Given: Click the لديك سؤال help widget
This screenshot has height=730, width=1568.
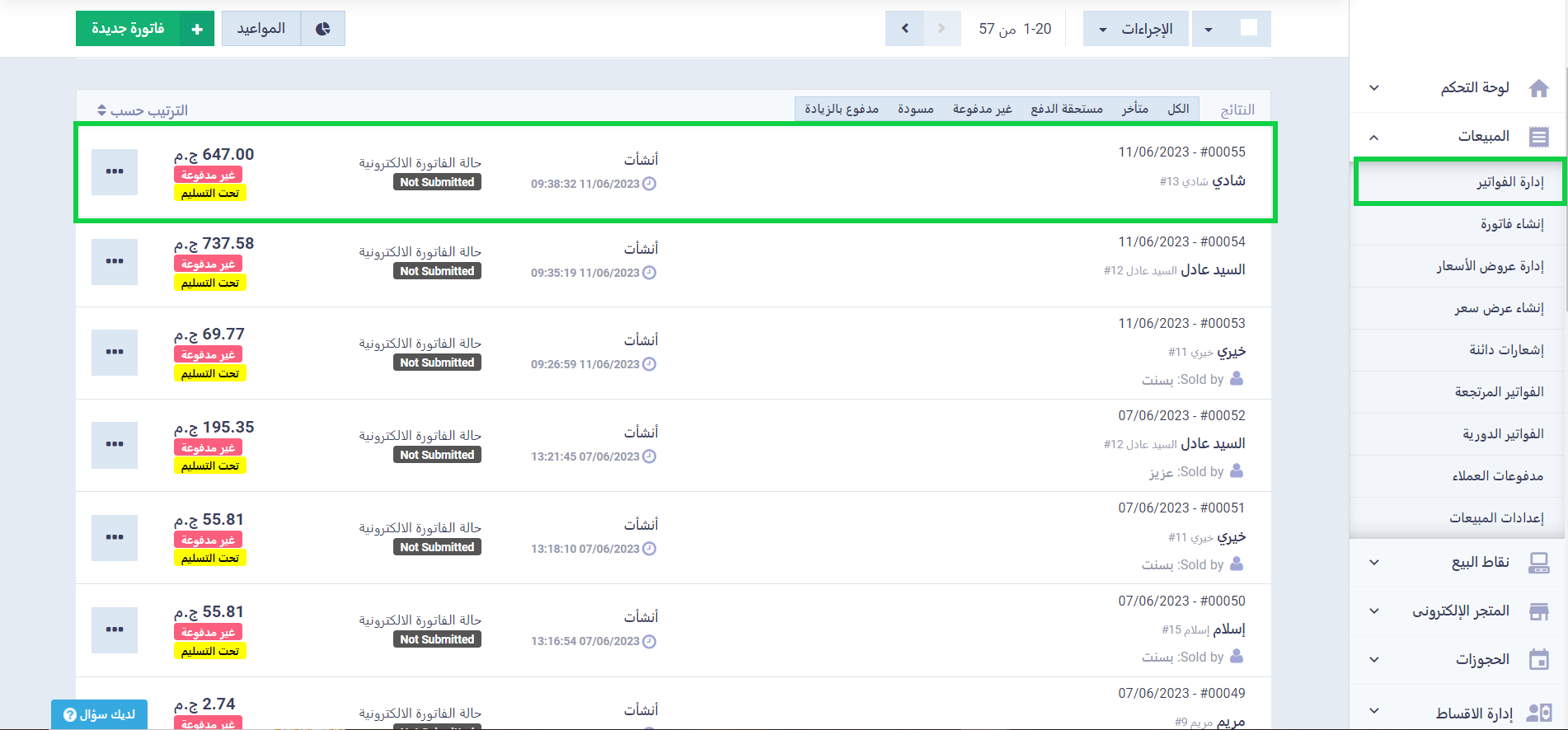Looking at the screenshot, I should [100, 714].
